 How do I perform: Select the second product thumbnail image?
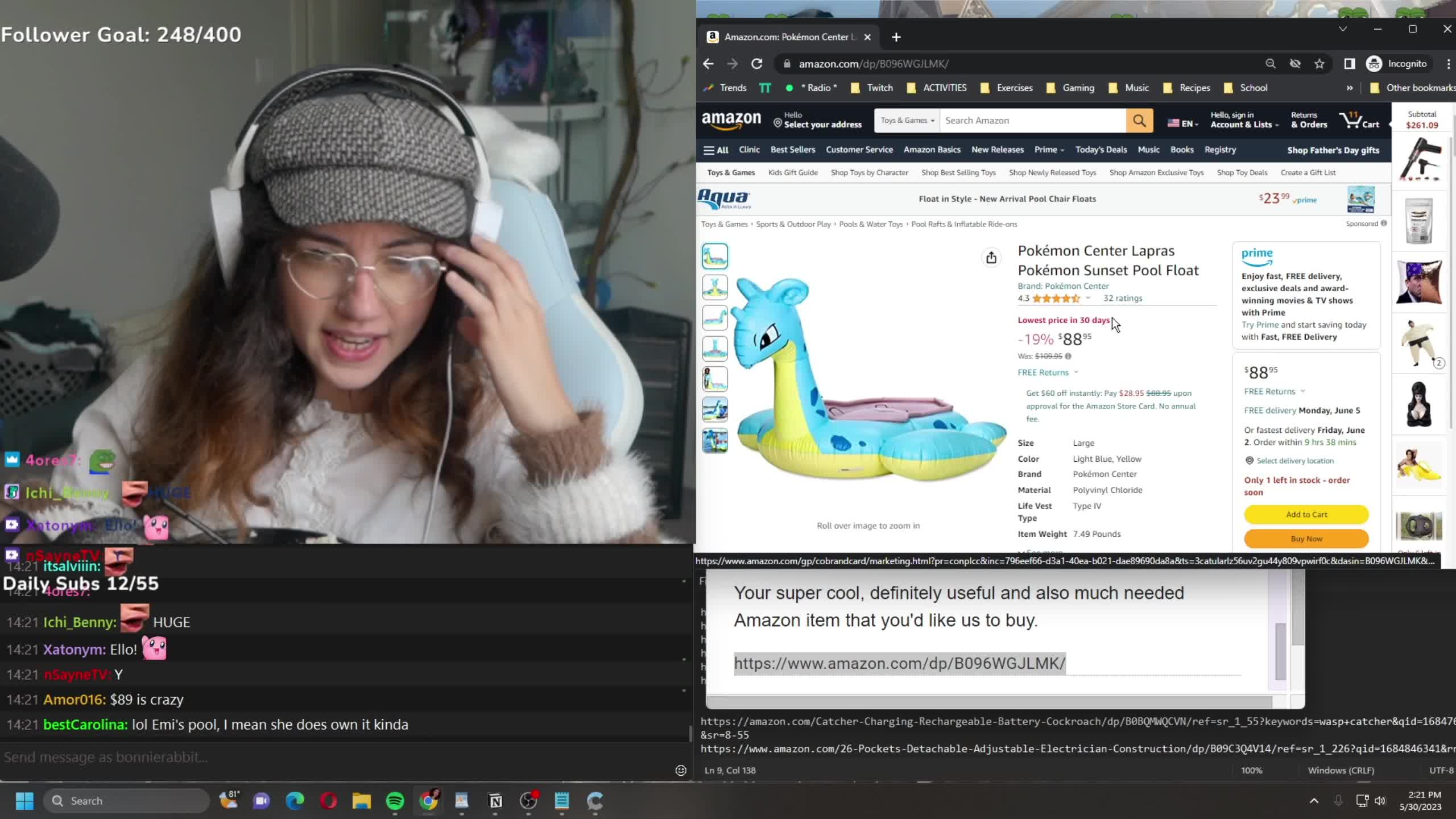pos(715,287)
